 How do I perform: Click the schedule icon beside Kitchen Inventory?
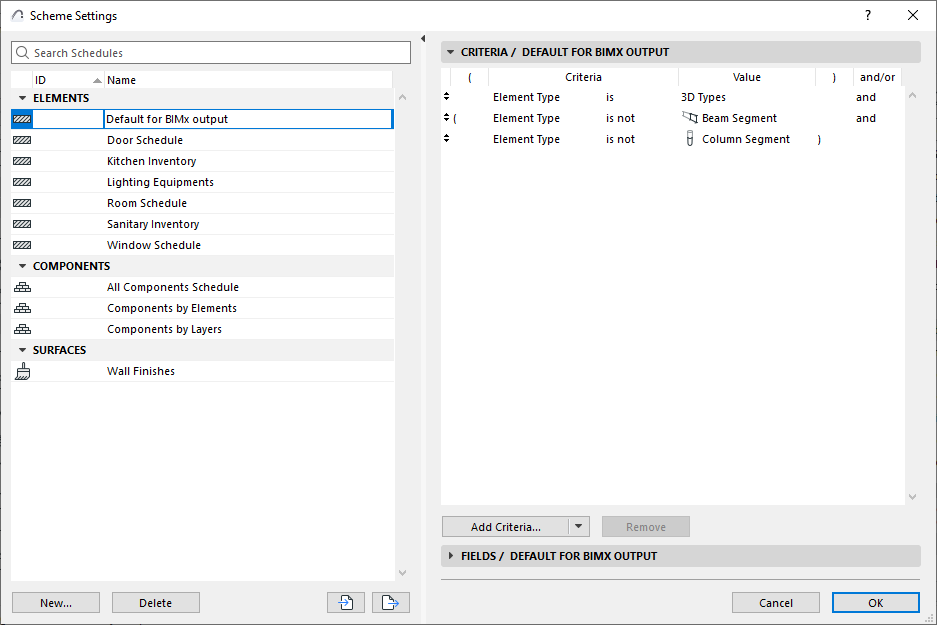22,161
